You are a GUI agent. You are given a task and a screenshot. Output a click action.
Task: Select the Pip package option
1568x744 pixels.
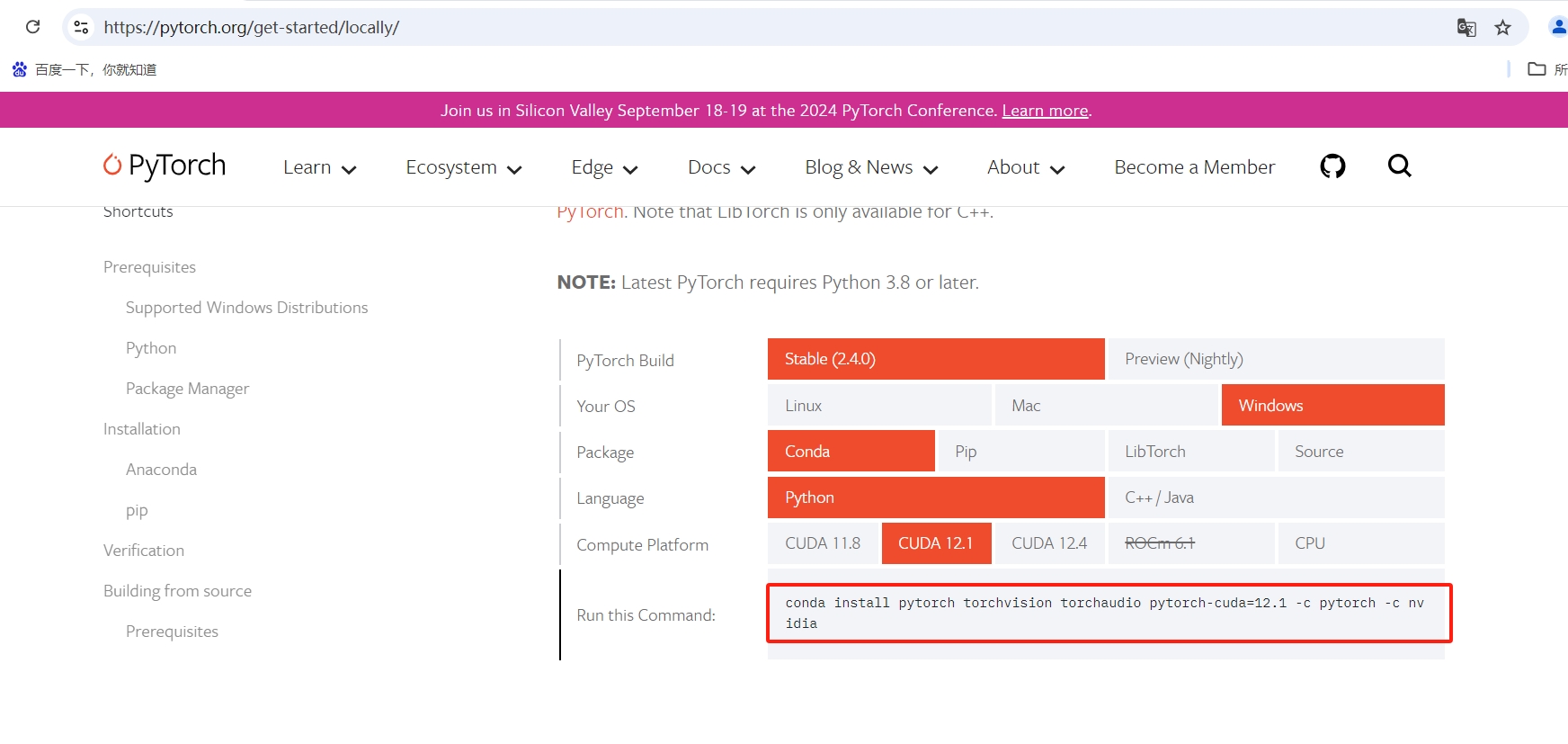click(x=1021, y=451)
